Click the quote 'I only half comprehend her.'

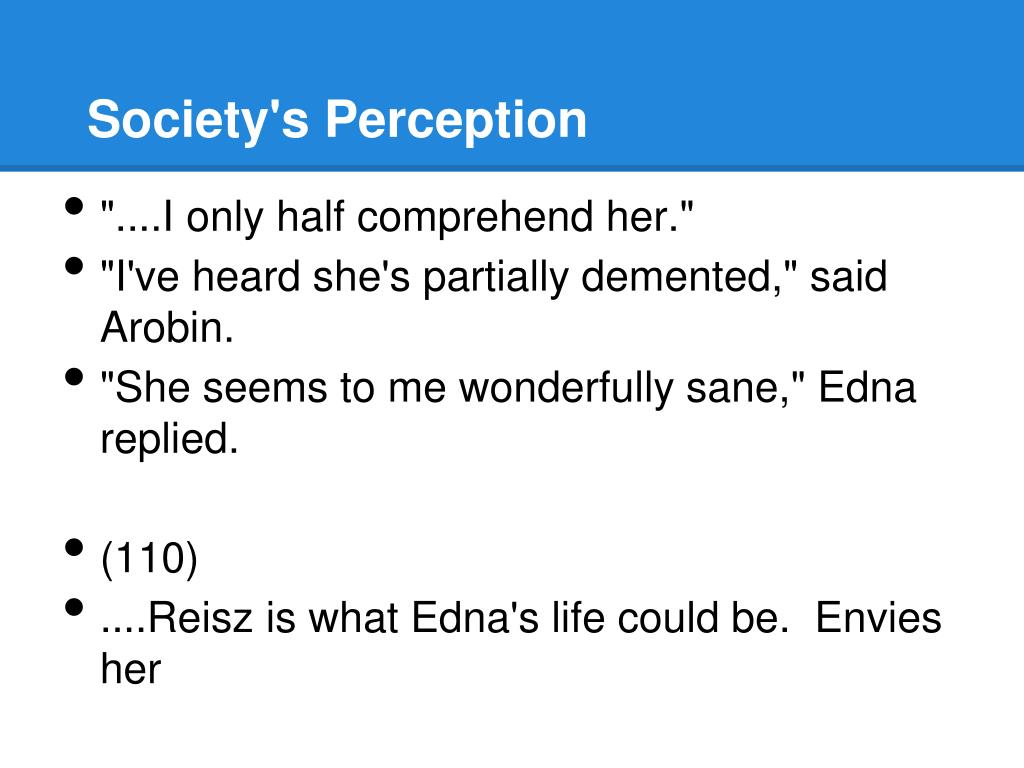(397, 217)
